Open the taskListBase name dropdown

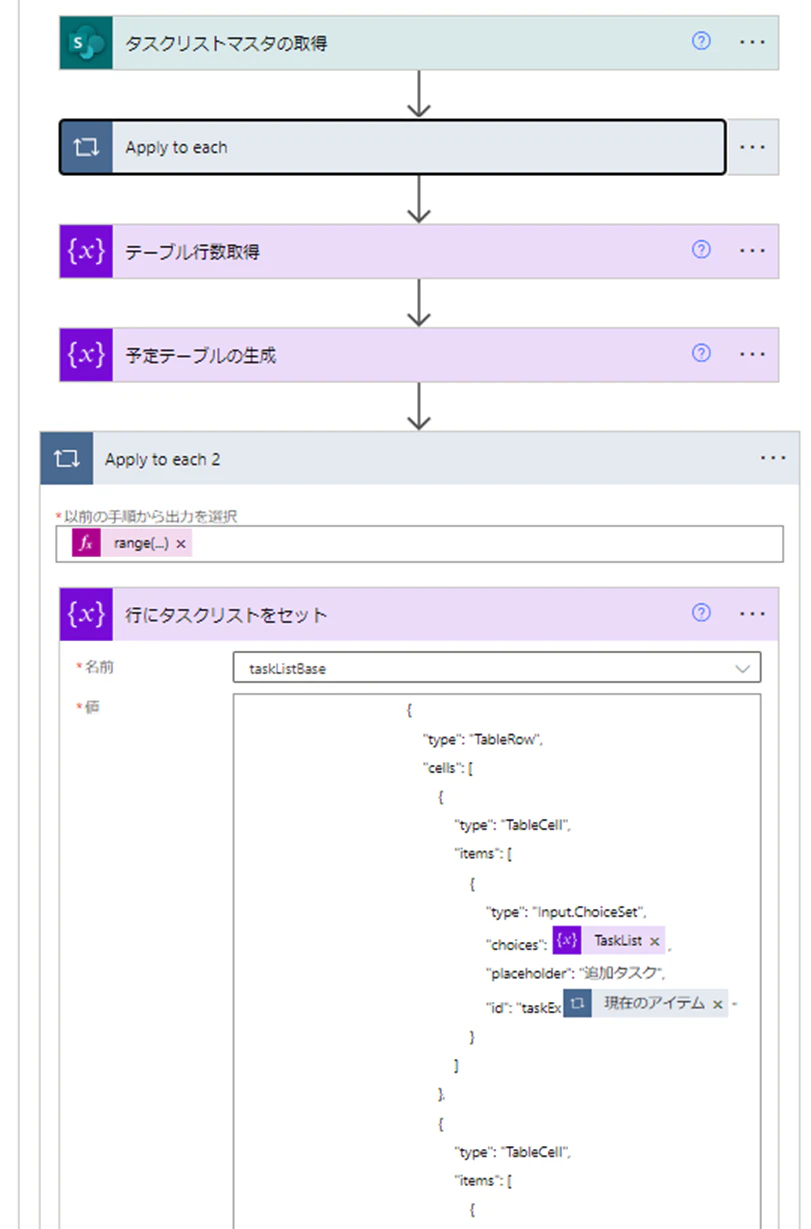coord(497,668)
